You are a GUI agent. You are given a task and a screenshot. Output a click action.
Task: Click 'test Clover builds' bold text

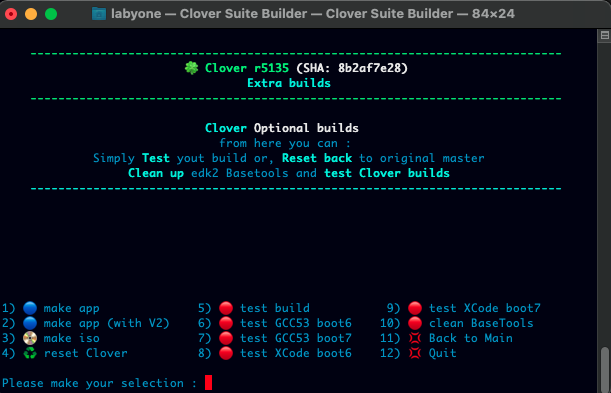coord(387,173)
